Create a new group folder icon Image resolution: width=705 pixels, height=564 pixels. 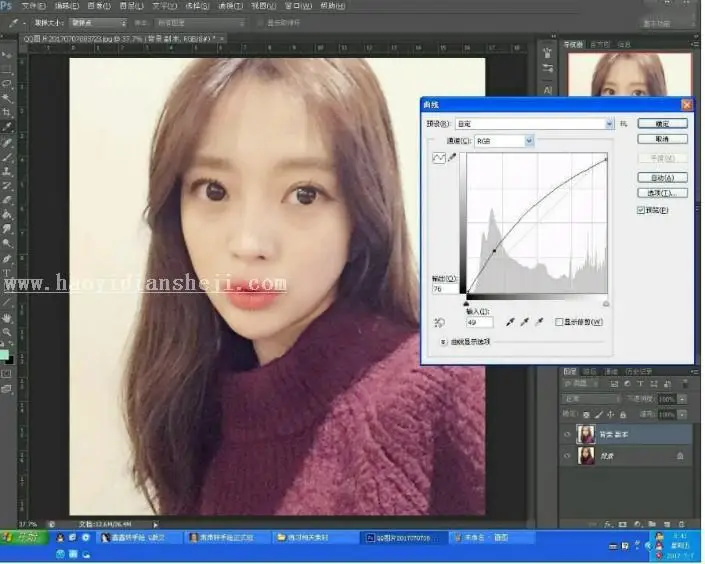coord(652,524)
